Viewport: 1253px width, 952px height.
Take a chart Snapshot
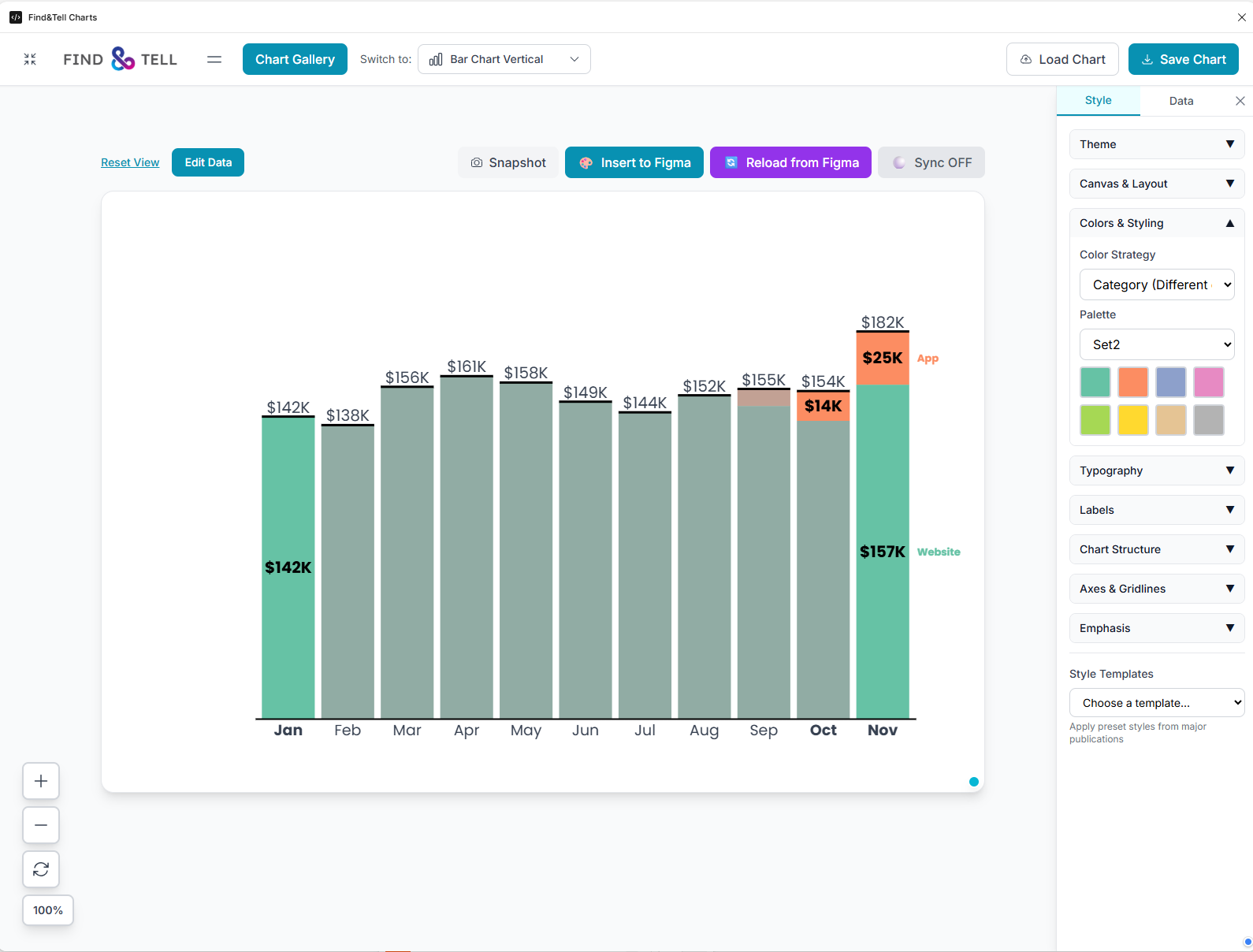point(508,162)
